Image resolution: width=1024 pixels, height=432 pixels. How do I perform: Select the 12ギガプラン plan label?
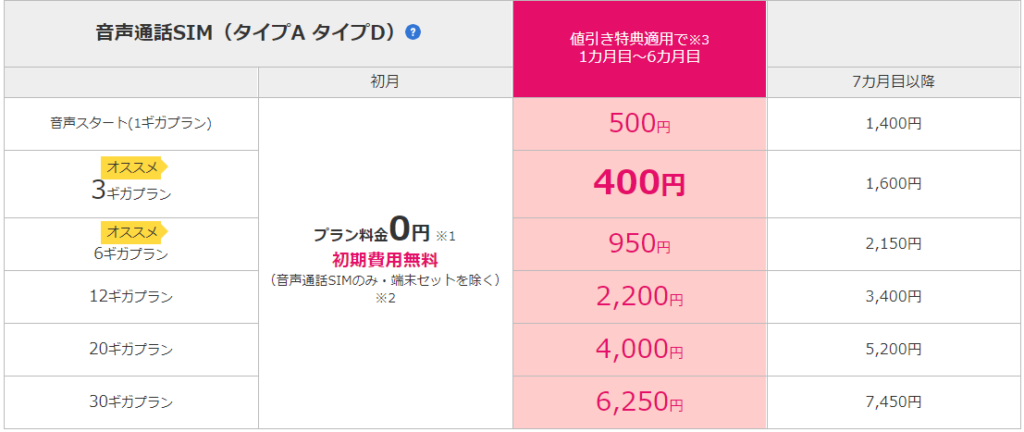[x=131, y=297]
